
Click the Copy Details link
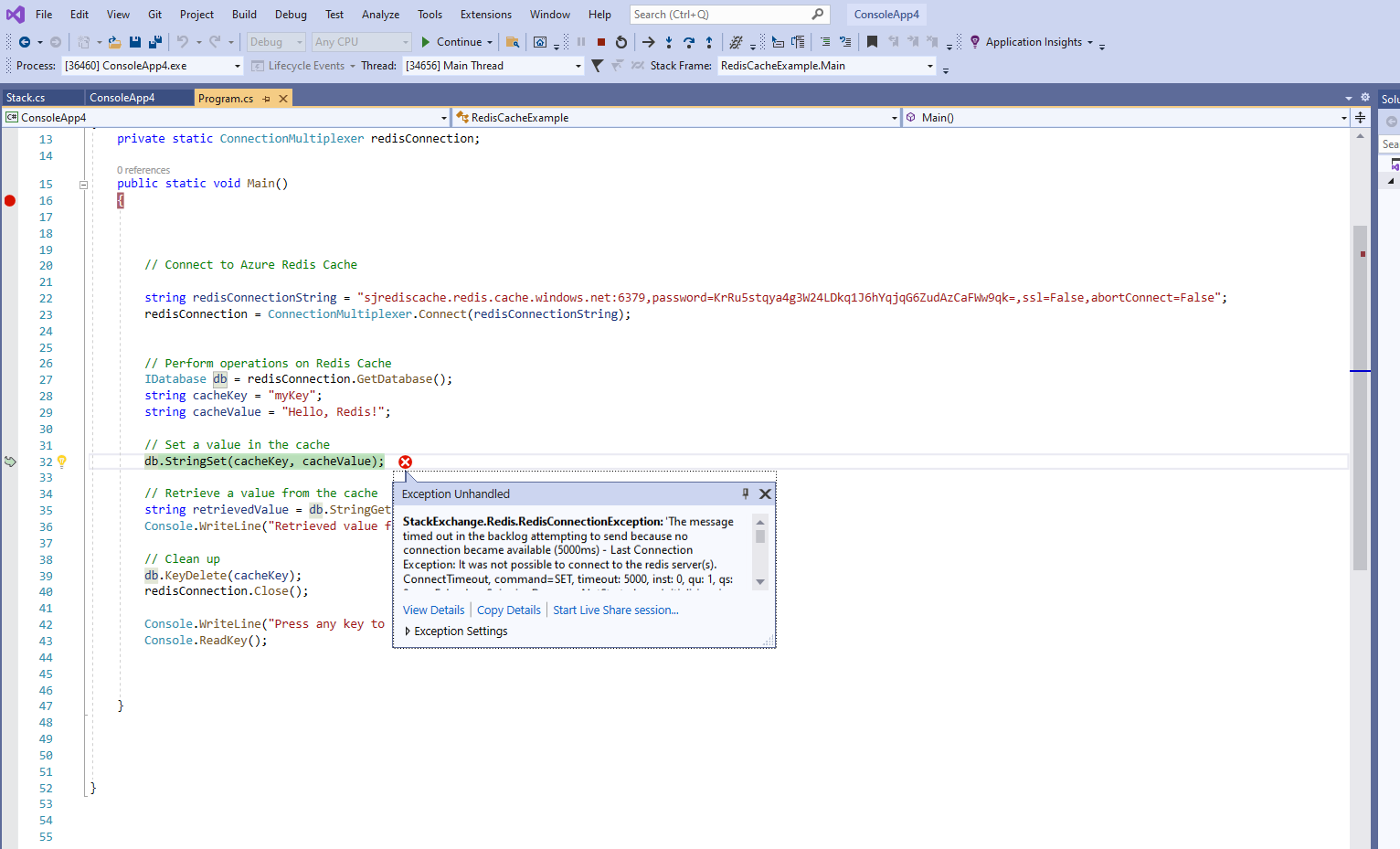point(509,610)
